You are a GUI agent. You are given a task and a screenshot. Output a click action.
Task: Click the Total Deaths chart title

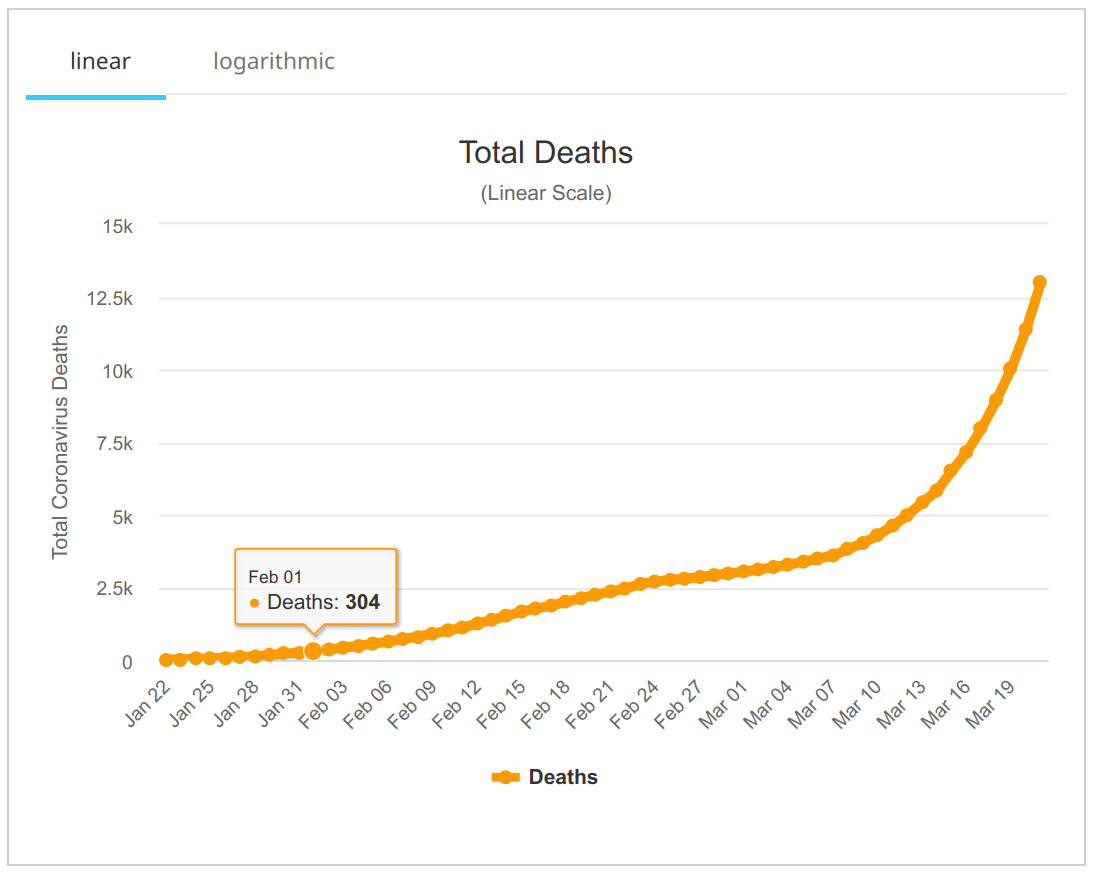click(x=545, y=152)
